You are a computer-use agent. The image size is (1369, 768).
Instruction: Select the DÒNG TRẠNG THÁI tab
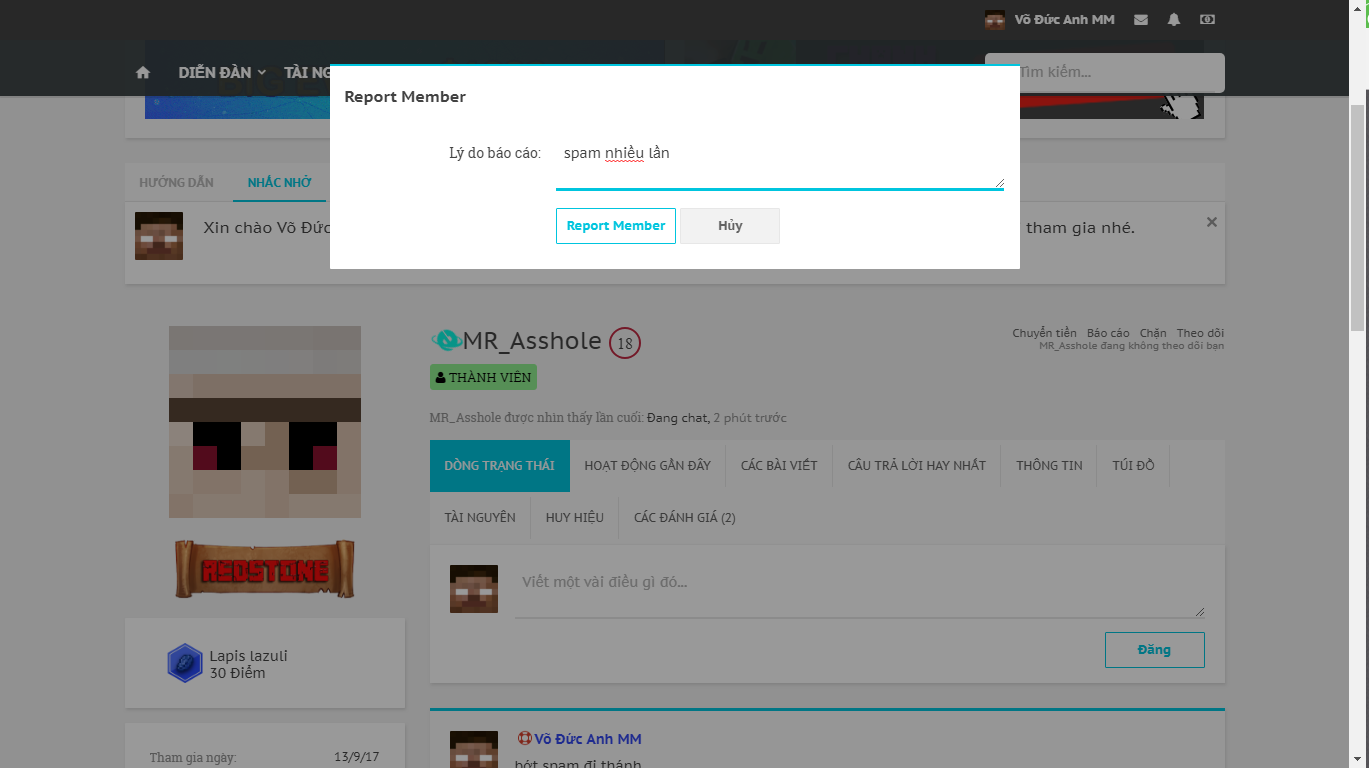click(x=500, y=466)
